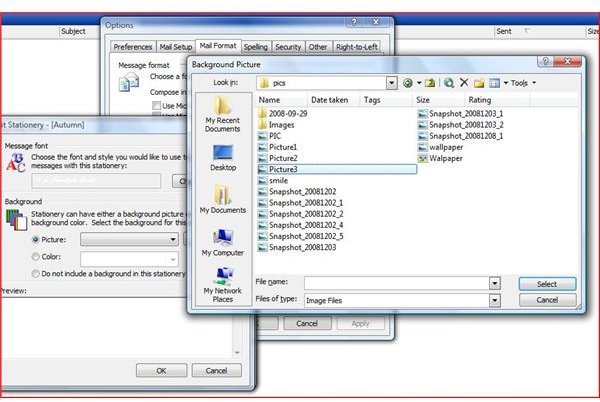The height and width of the screenshot is (402, 600).
Task: Switch to Right-to-Left tab in Options
Action: (x=357, y=47)
